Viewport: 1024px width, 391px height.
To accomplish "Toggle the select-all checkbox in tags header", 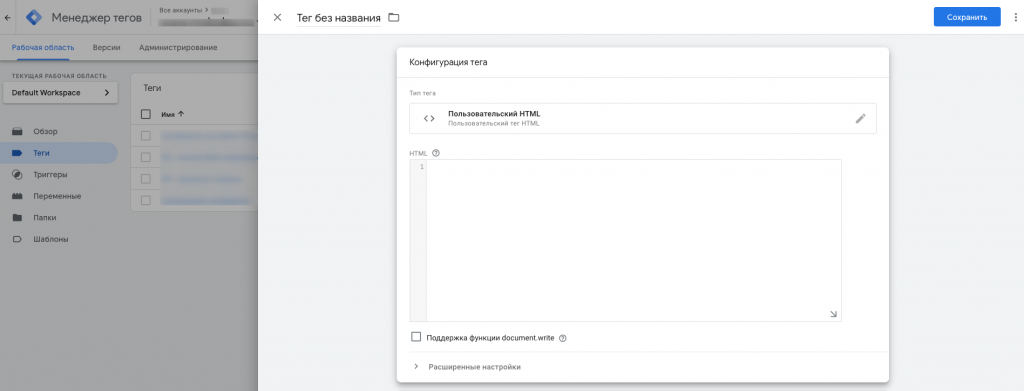I will tap(146, 114).
